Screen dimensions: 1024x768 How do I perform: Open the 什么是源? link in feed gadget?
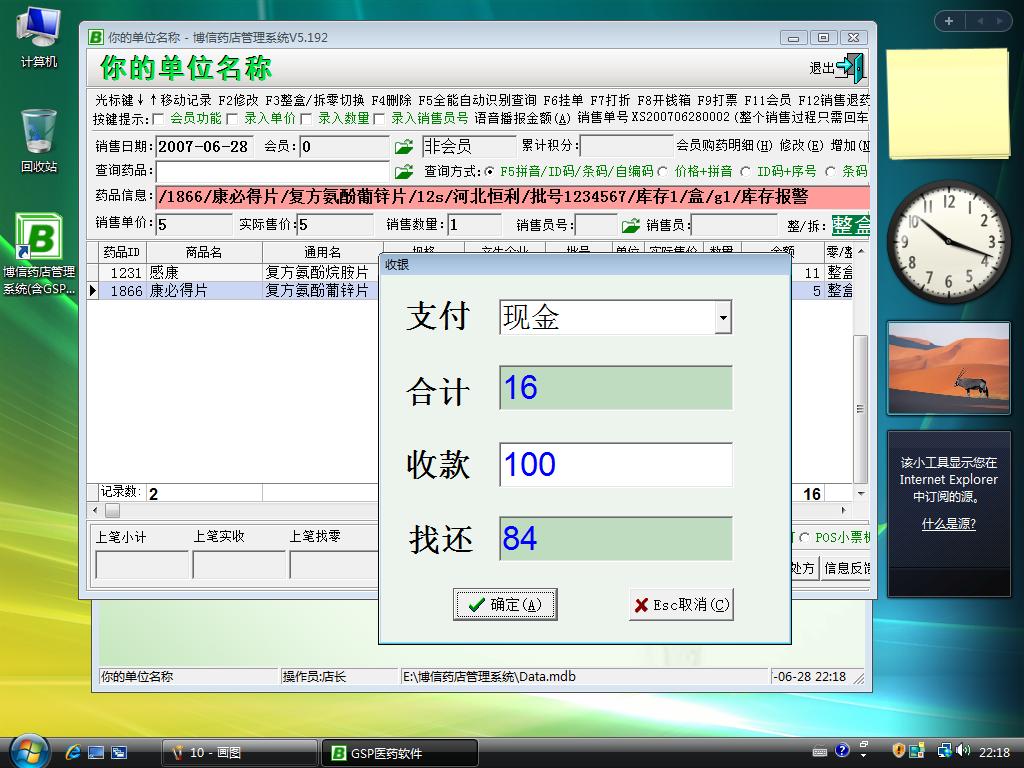(948, 524)
